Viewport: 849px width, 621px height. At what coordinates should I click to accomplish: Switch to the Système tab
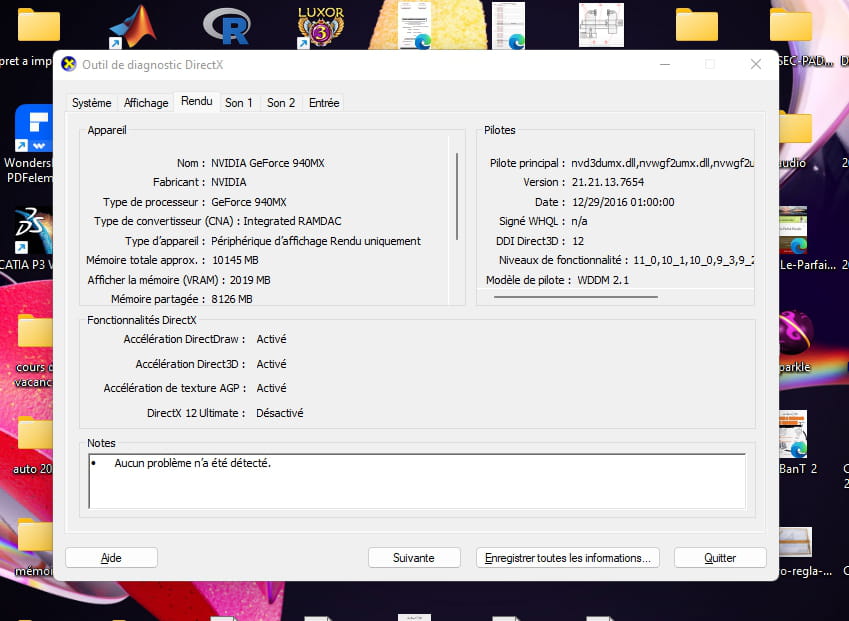92,103
